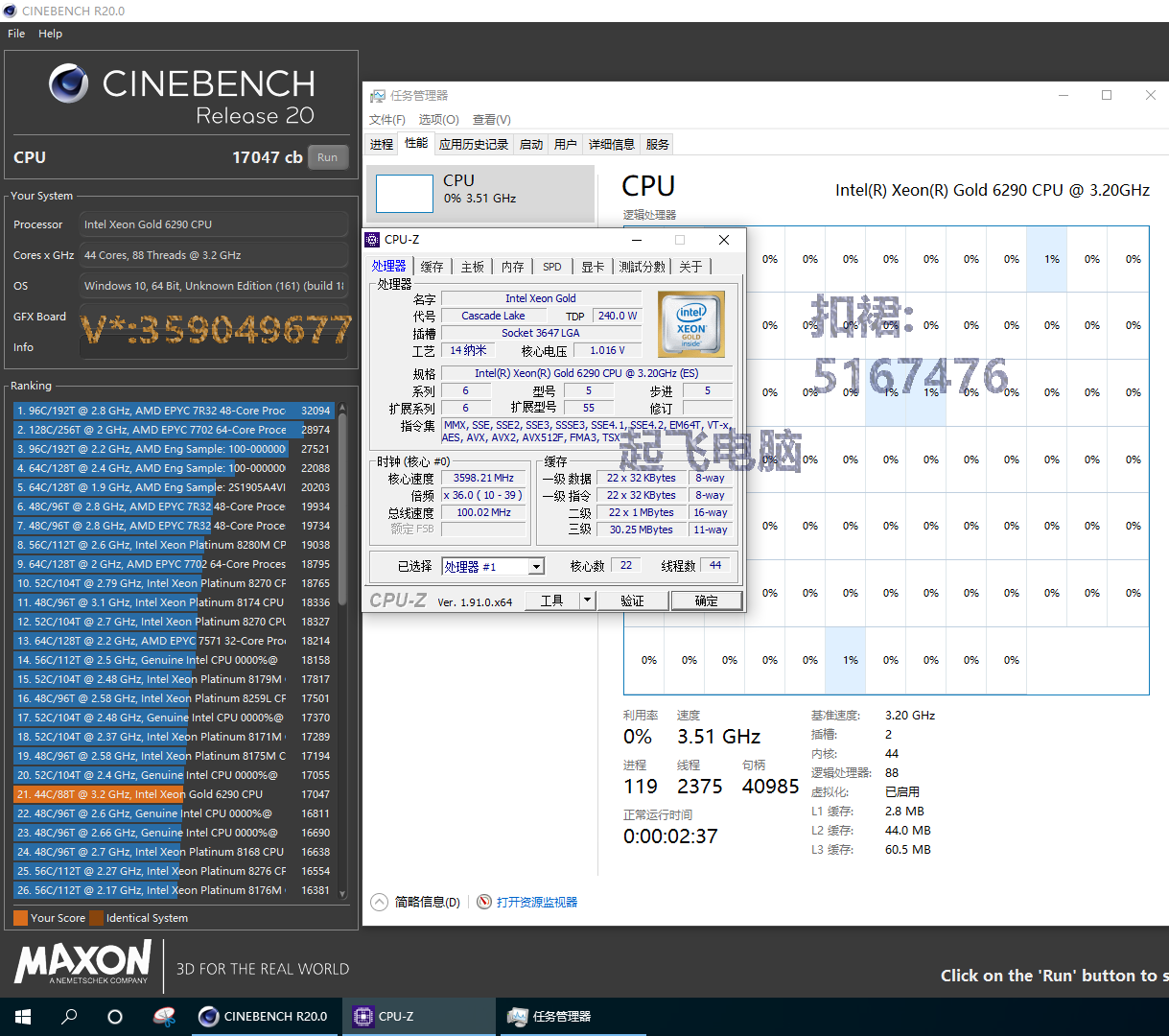Switch to CPU-Z taskbar button
The image size is (1169, 1036).
[x=419, y=1017]
